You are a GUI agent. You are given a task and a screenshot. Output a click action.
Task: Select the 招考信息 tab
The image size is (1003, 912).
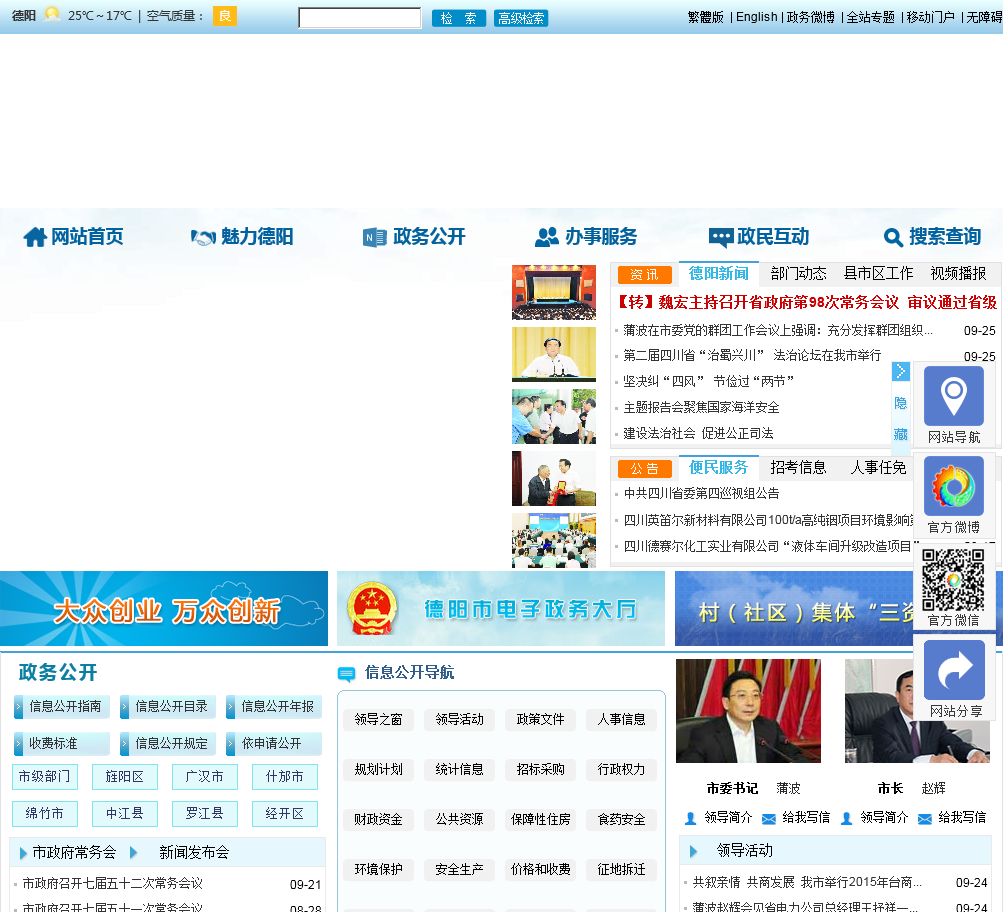798,468
